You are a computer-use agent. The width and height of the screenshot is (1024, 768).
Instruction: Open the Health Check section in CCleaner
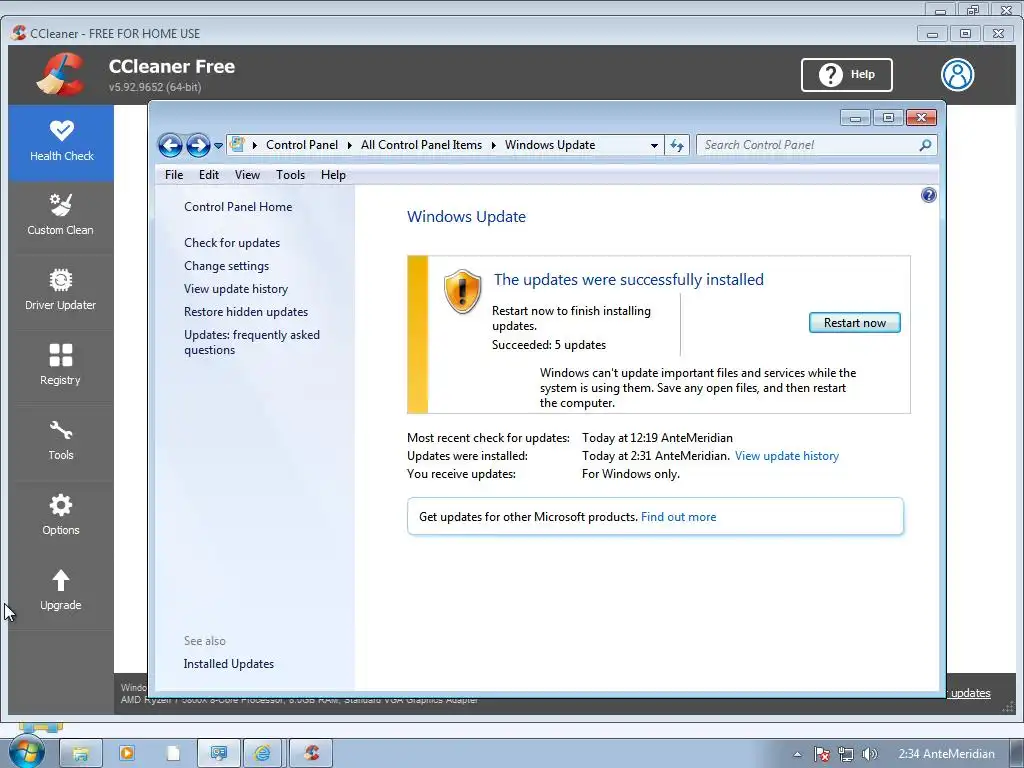coord(61,142)
